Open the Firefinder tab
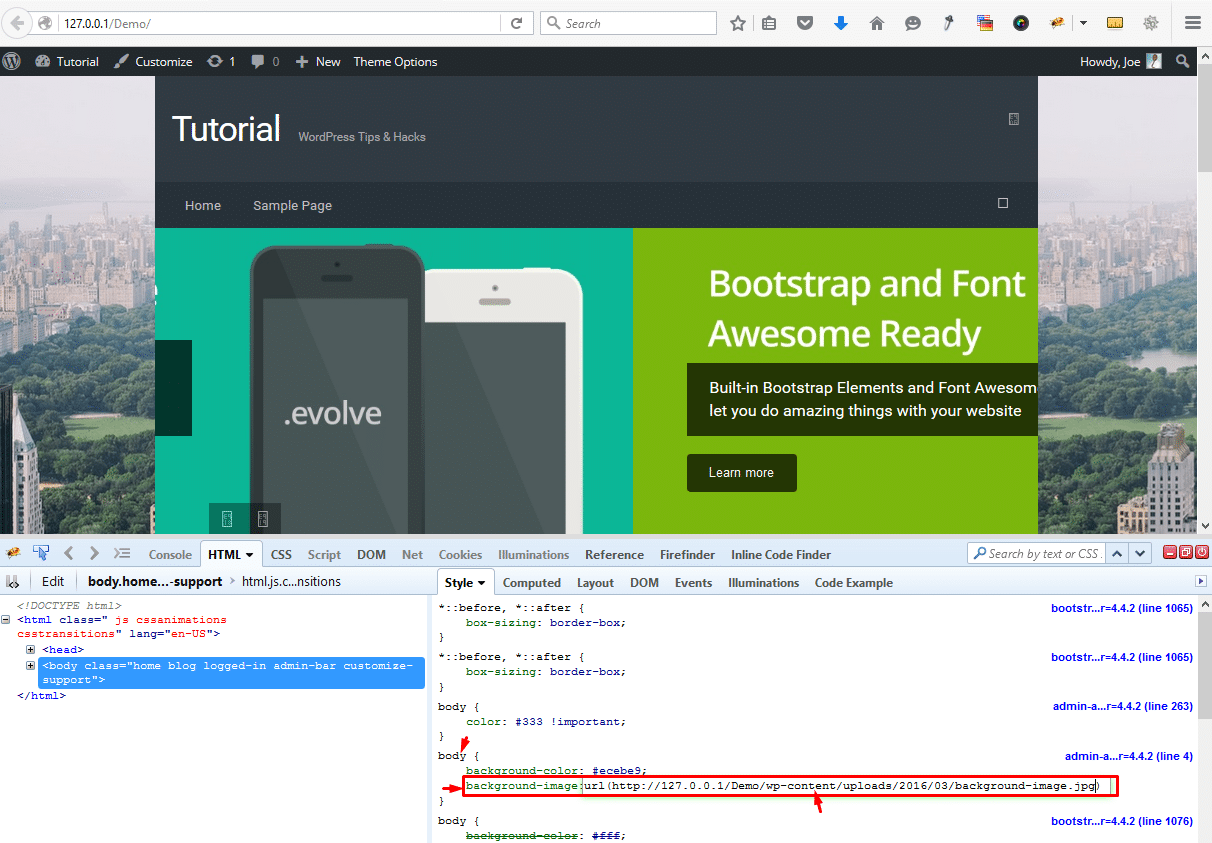1212x843 pixels. coord(688,555)
